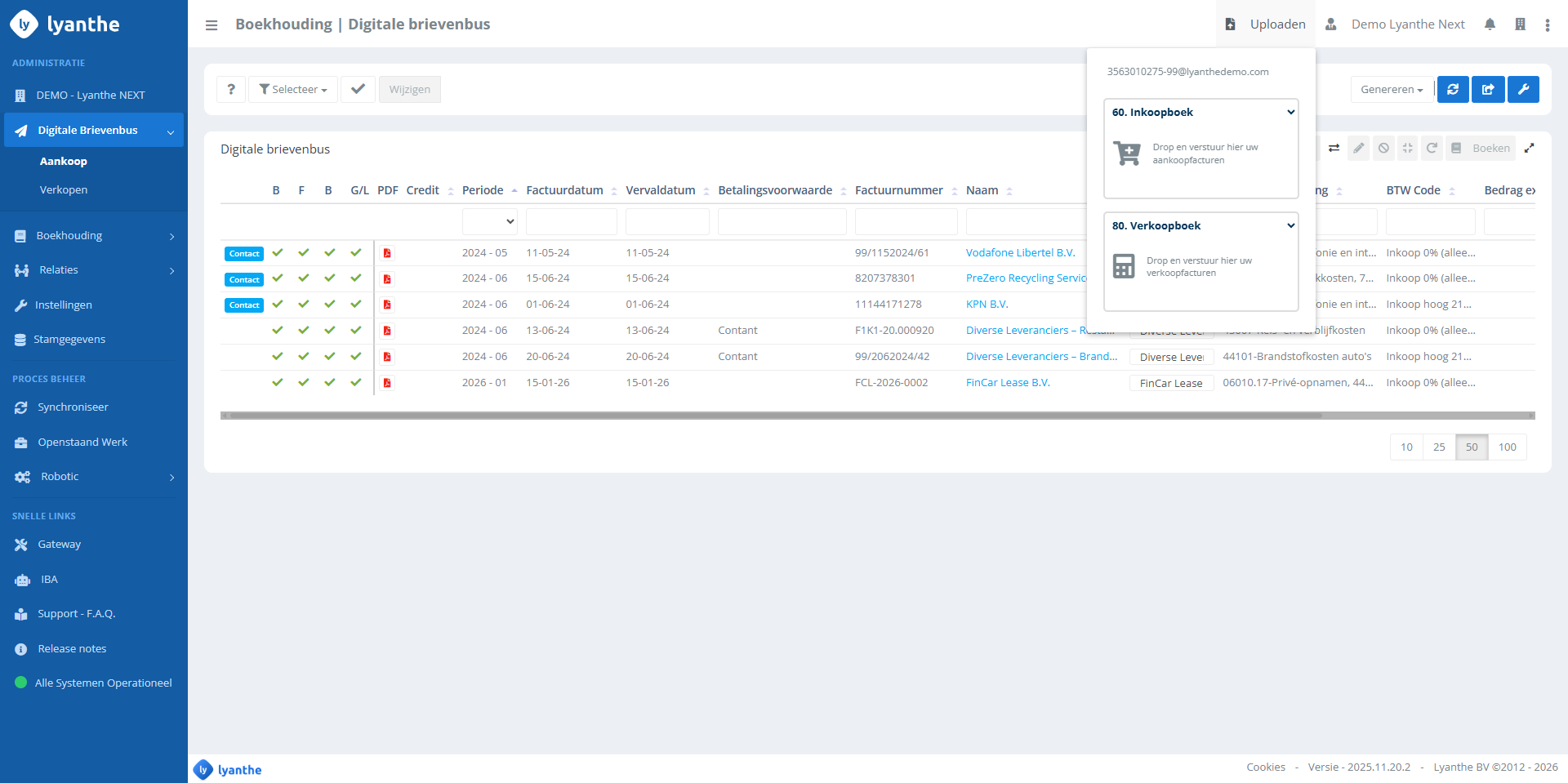Image resolution: width=1568 pixels, height=783 pixels.
Task: Click the blue export share icon
Action: (1488, 90)
